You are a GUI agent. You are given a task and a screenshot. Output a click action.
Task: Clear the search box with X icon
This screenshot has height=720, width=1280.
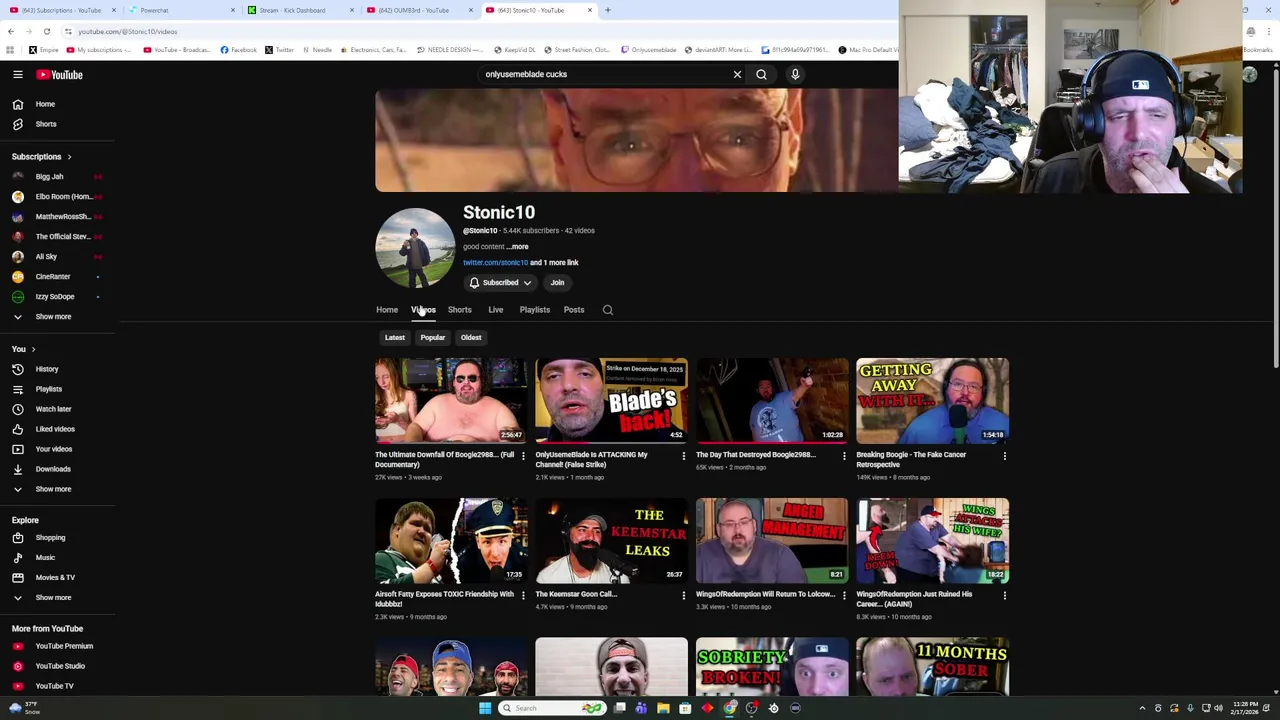point(737,74)
